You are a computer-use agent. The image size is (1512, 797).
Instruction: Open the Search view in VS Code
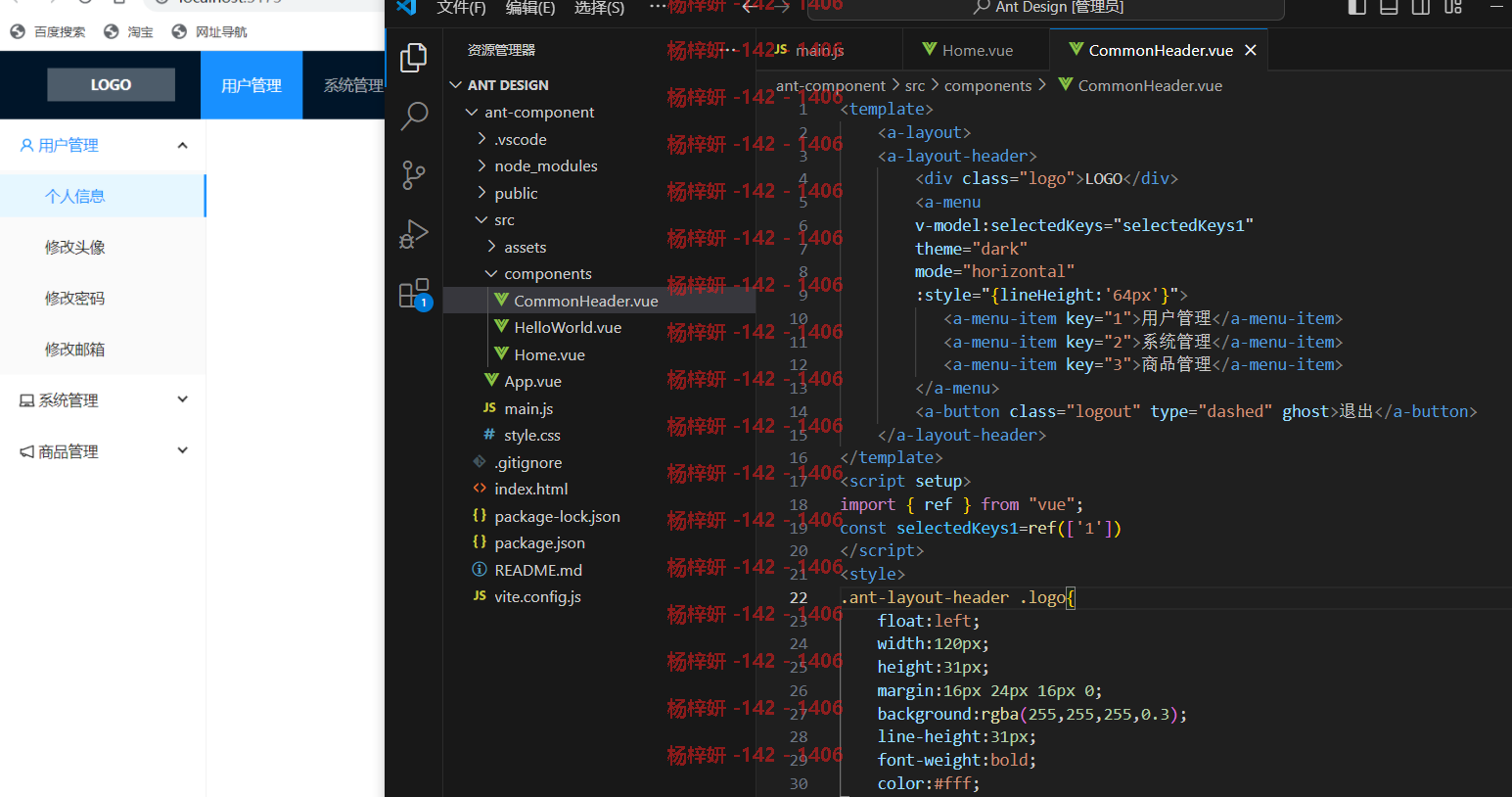(414, 117)
